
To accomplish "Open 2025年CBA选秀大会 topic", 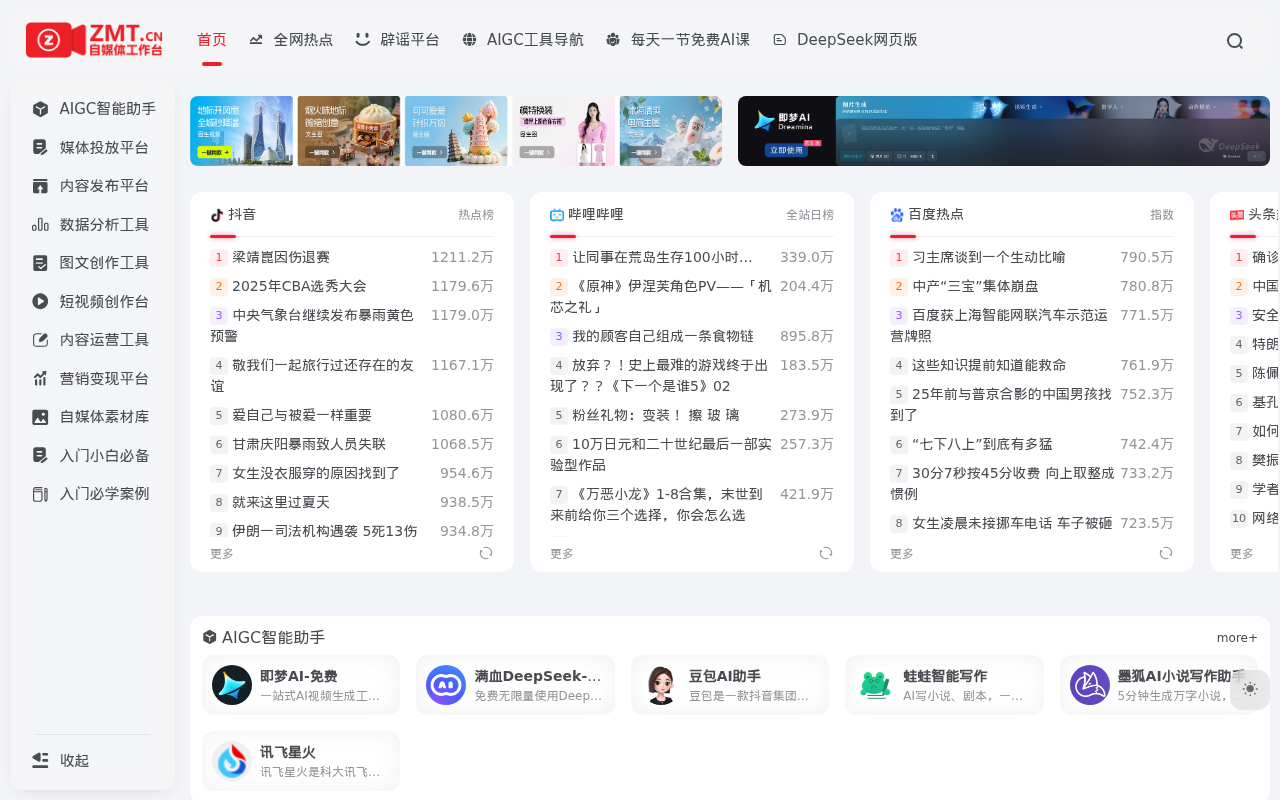I will pos(299,286).
